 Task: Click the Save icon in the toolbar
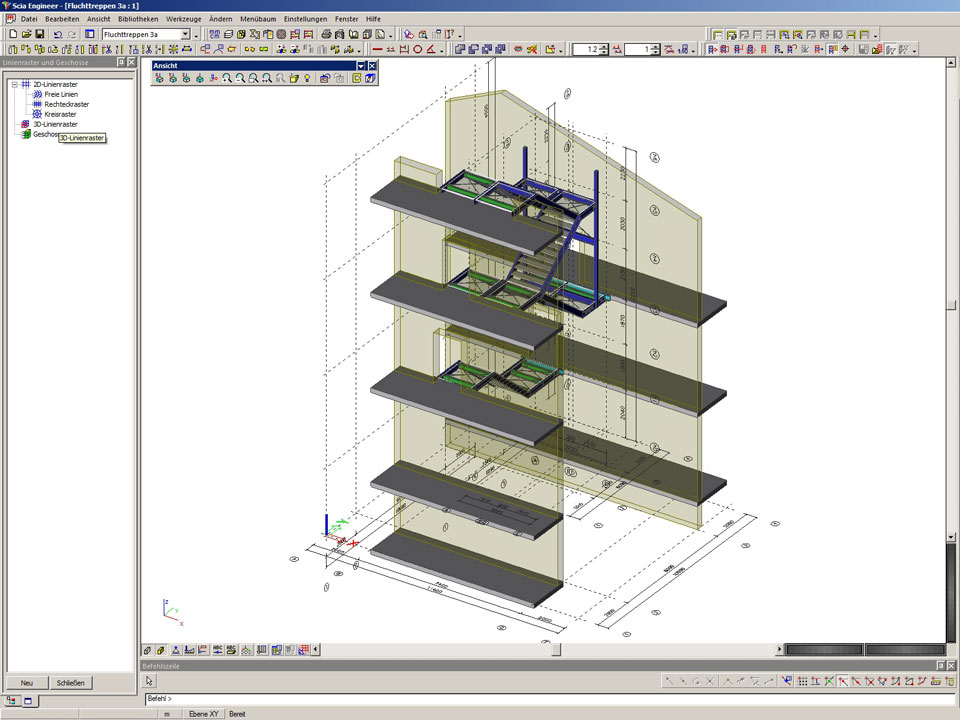point(39,34)
